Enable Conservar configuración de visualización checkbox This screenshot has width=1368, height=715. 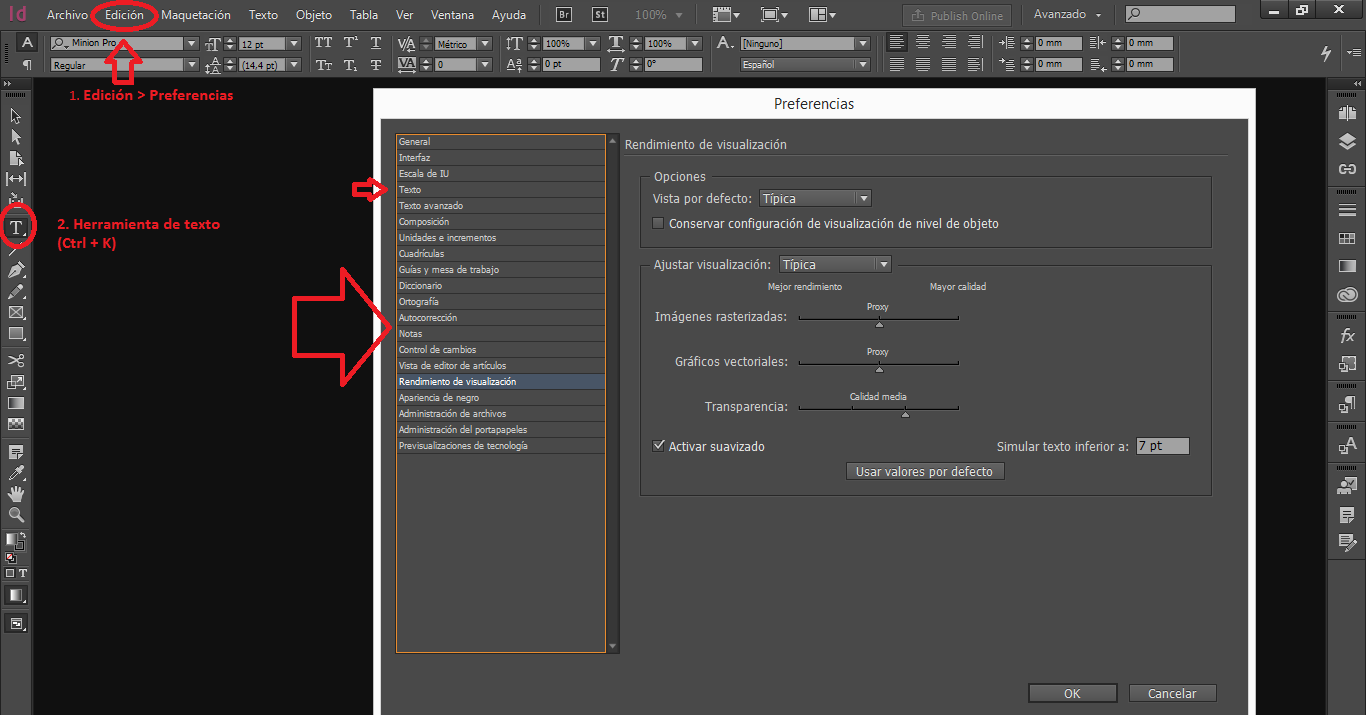click(658, 224)
